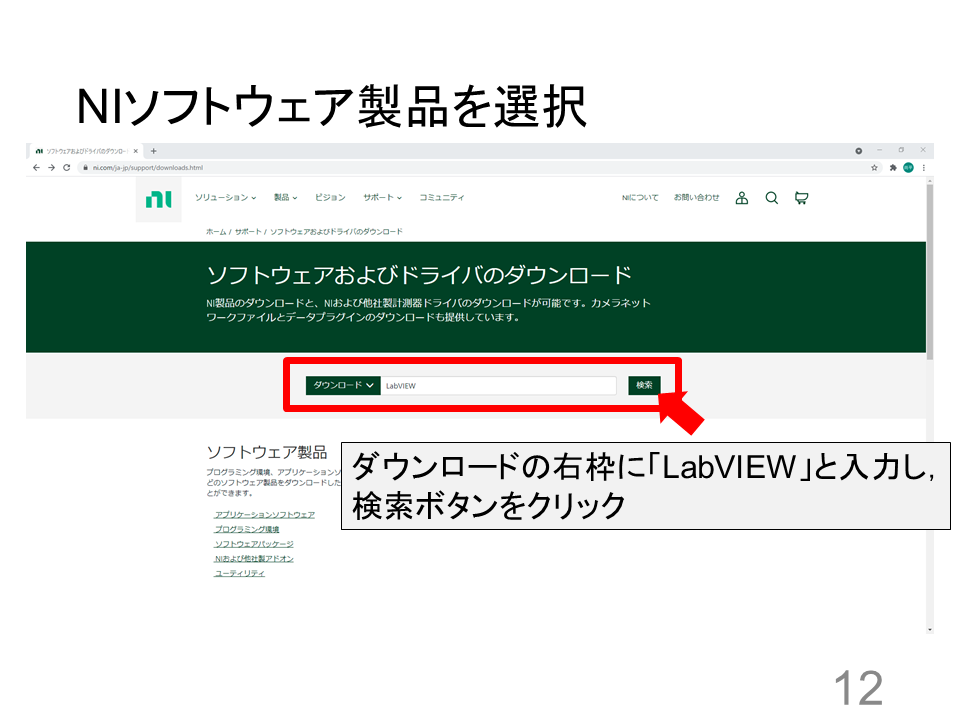
Task: Click the scrollbar down arrow
Action: tap(930, 629)
